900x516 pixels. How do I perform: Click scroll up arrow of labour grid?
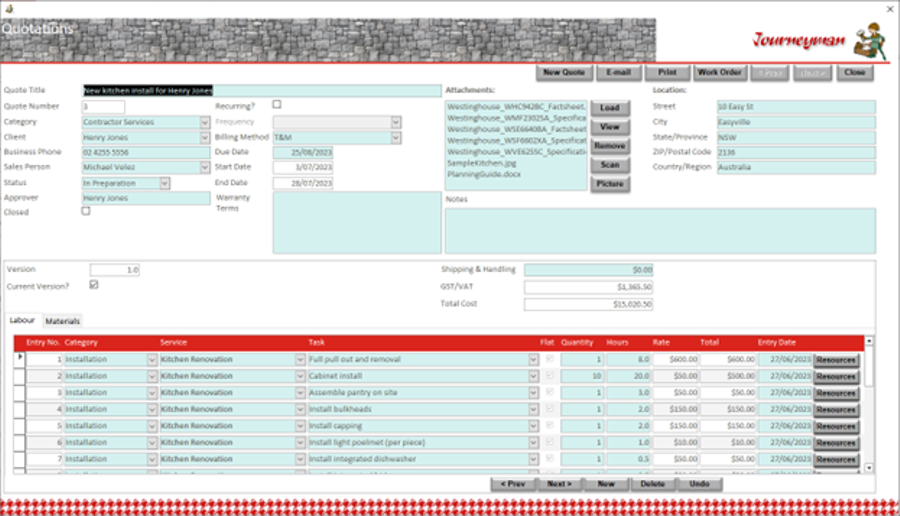(x=869, y=341)
